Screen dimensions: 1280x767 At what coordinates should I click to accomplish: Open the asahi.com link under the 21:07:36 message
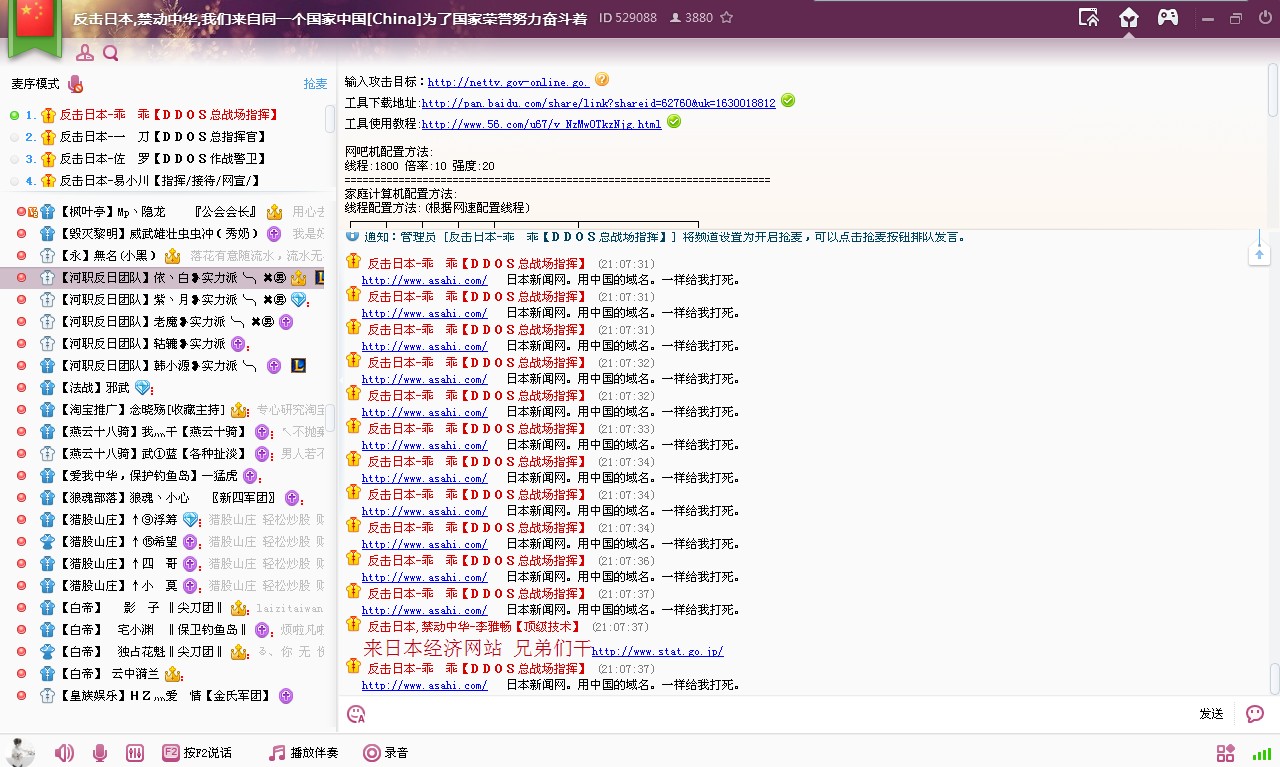pos(424,577)
